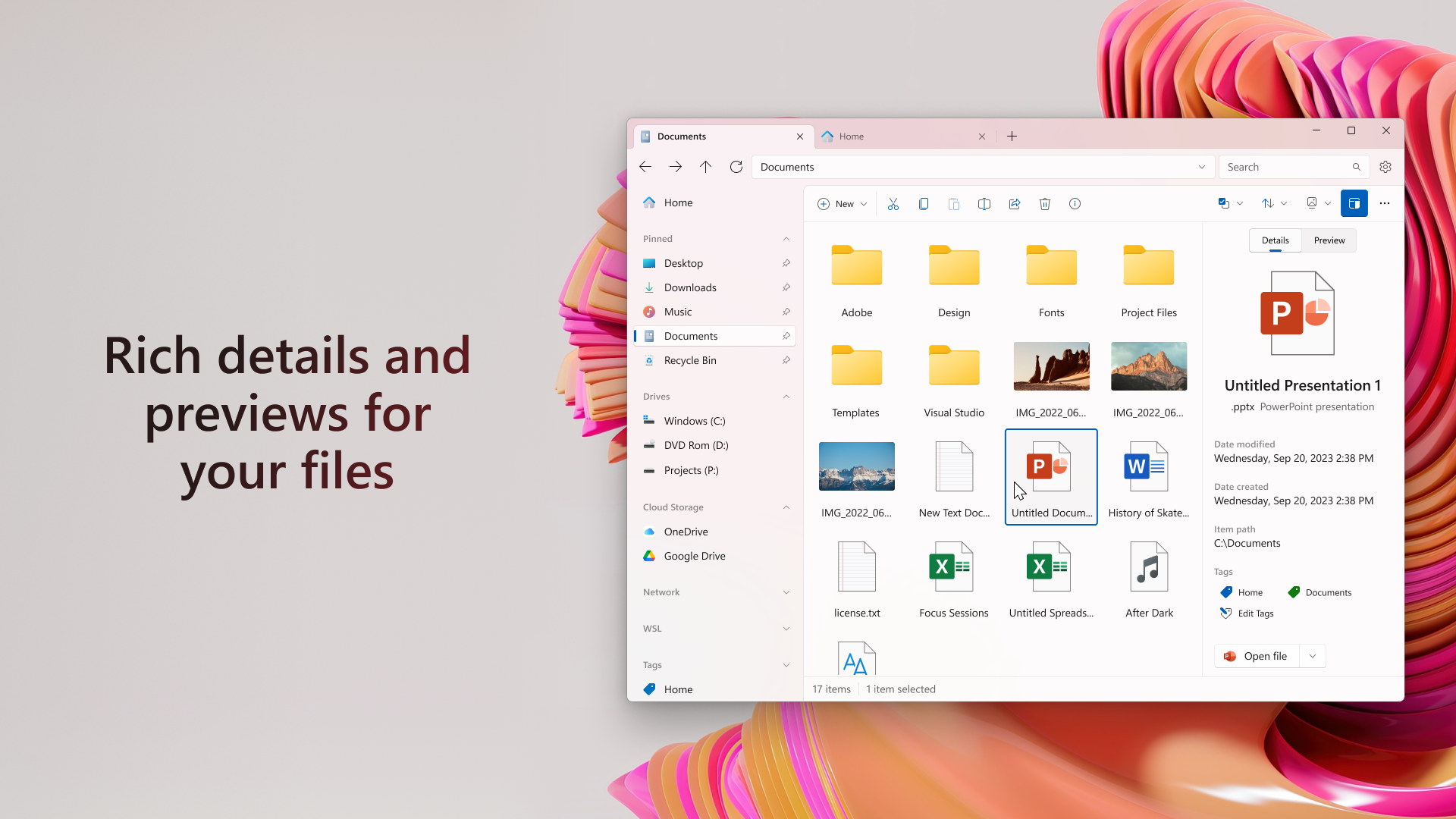Viewport: 1456px width, 819px height.
Task: Click Edit Tags link in details panel
Action: pyautogui.click(x=1256, y=612)
